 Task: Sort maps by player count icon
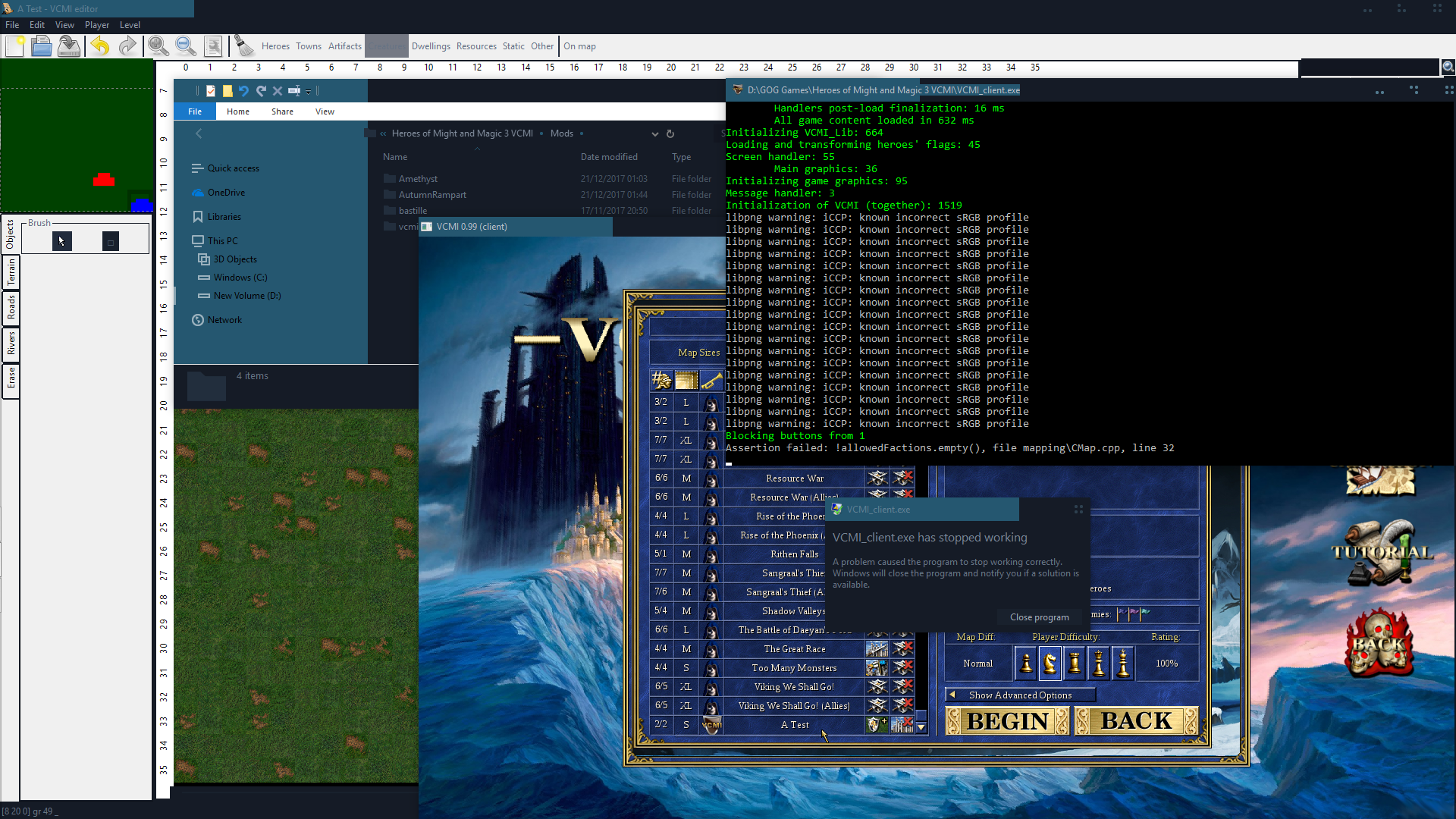(661, 381)
